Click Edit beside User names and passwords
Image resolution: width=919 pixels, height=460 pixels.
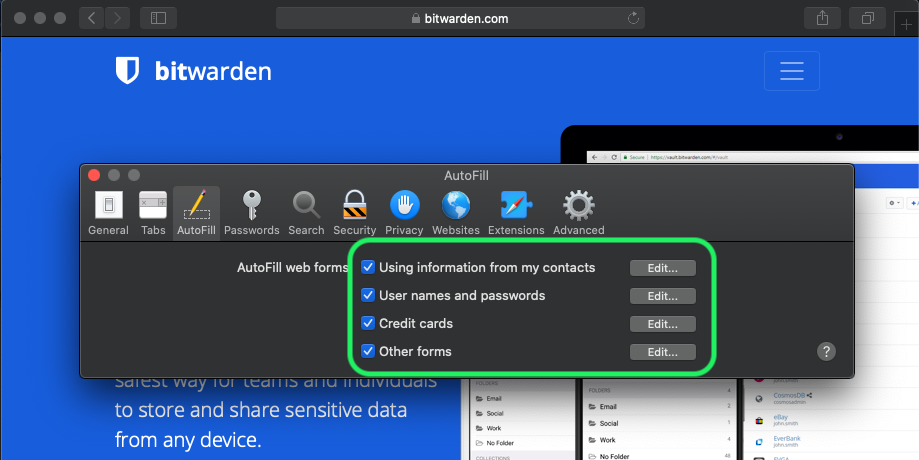pos(662,296)
